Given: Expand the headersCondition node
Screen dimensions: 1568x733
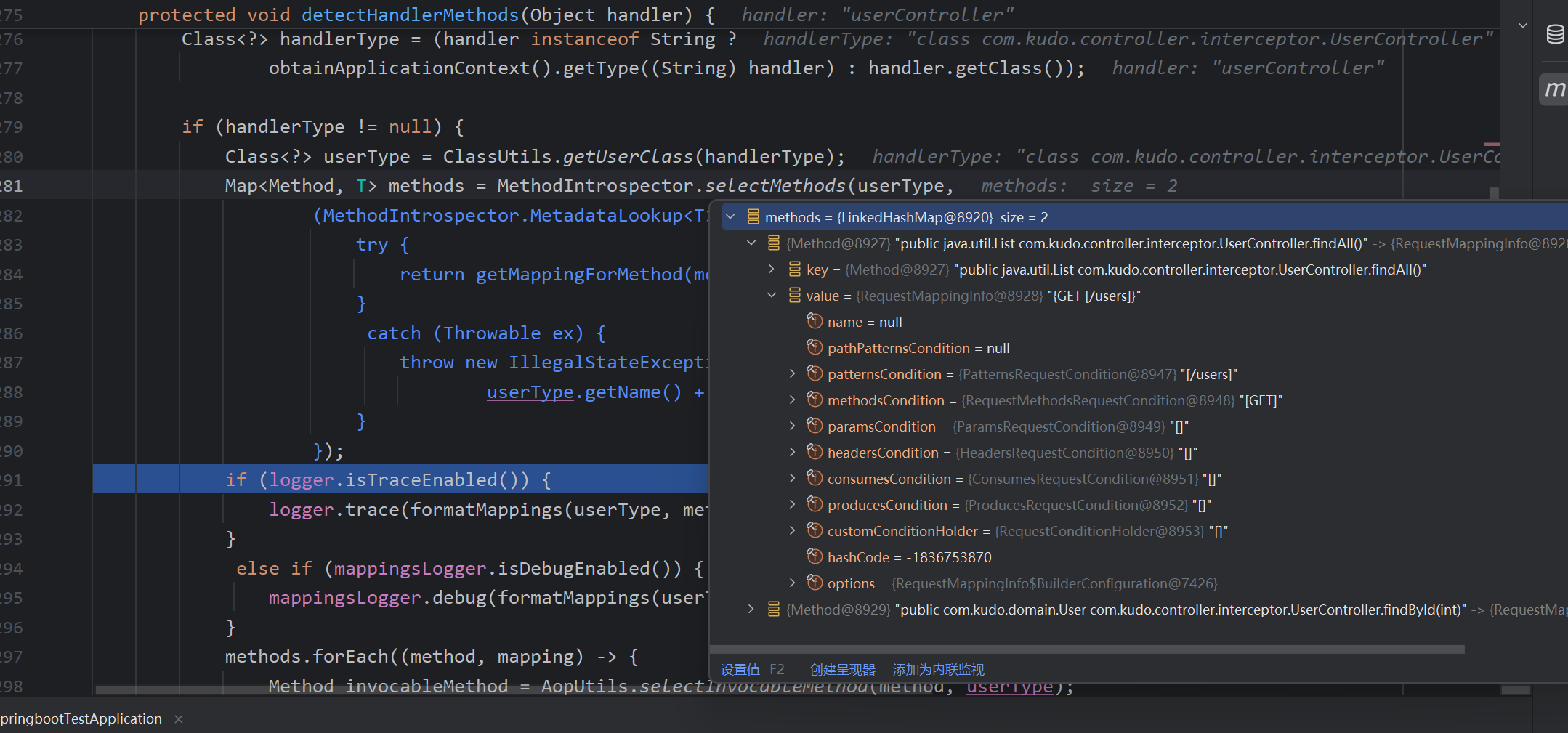Looking at the screenshot, I should [x=792, y=452].
